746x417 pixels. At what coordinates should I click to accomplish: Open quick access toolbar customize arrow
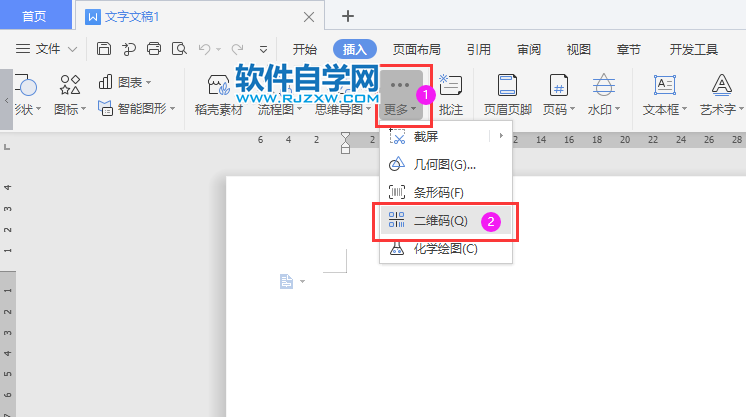263,49
